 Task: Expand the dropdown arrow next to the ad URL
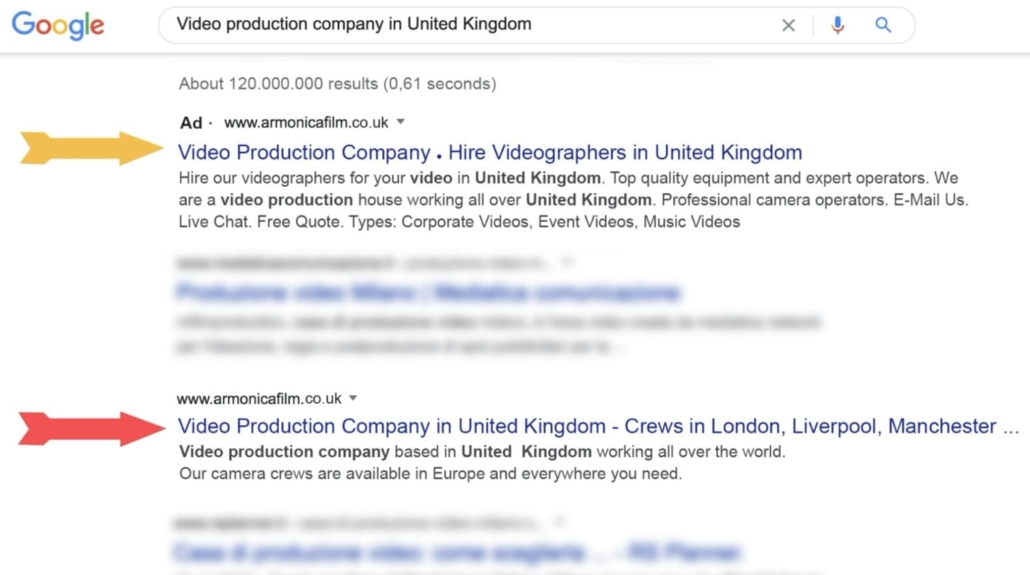click(x=401, y=122)
